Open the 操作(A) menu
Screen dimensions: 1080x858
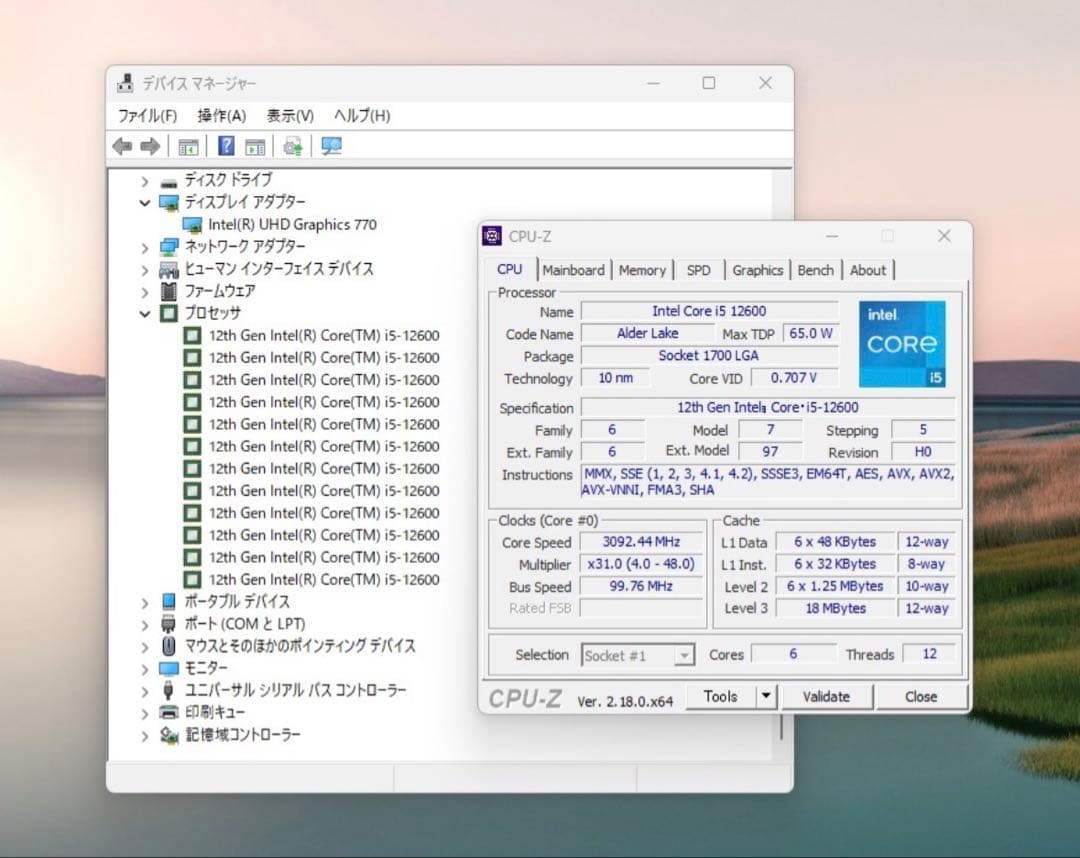click(221, 116)
